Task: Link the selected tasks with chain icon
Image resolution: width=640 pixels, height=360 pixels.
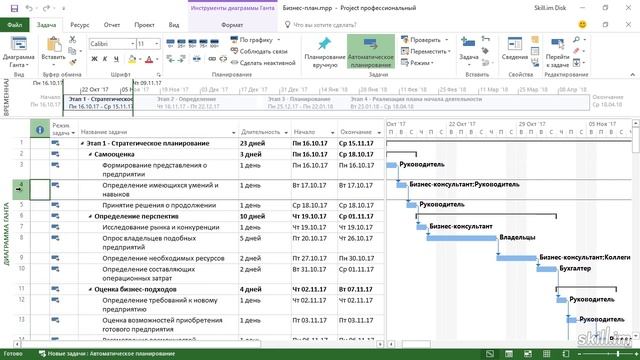Action: pos(212,59)
